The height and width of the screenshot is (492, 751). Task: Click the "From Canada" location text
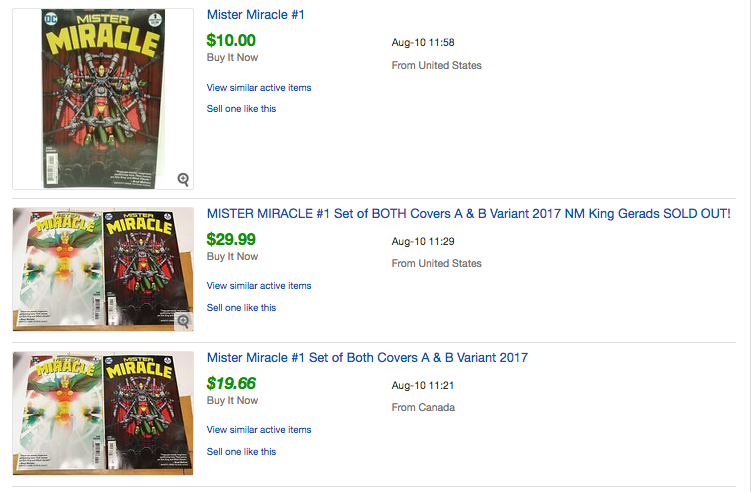[423, 408]
